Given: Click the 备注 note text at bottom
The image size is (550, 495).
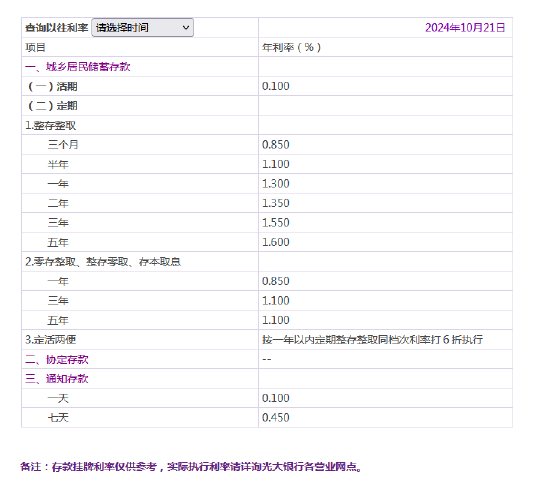Looking at the screenshot, I should tap(191, 467).
